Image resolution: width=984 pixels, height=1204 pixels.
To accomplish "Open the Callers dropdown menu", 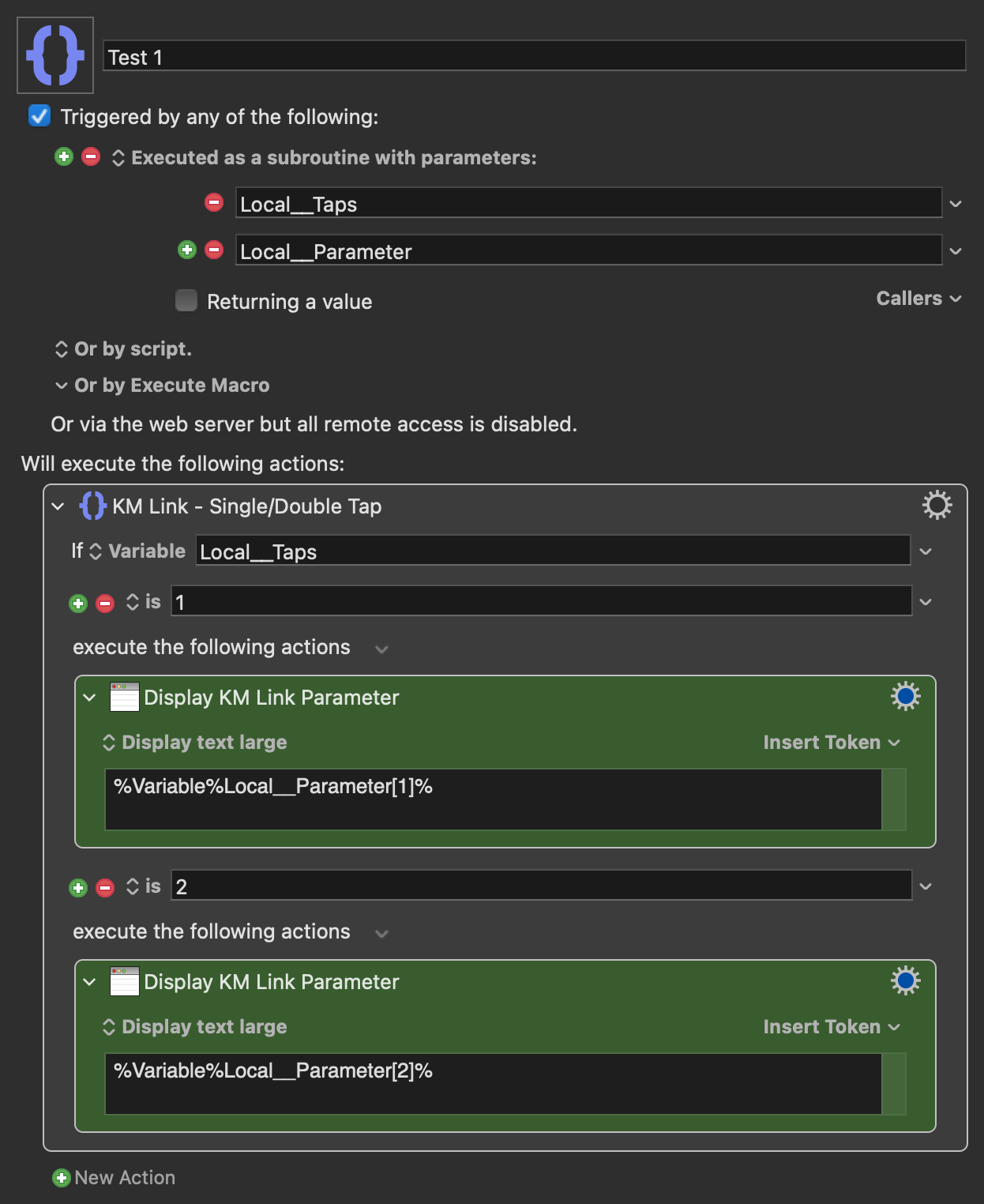I will point(918,299).
